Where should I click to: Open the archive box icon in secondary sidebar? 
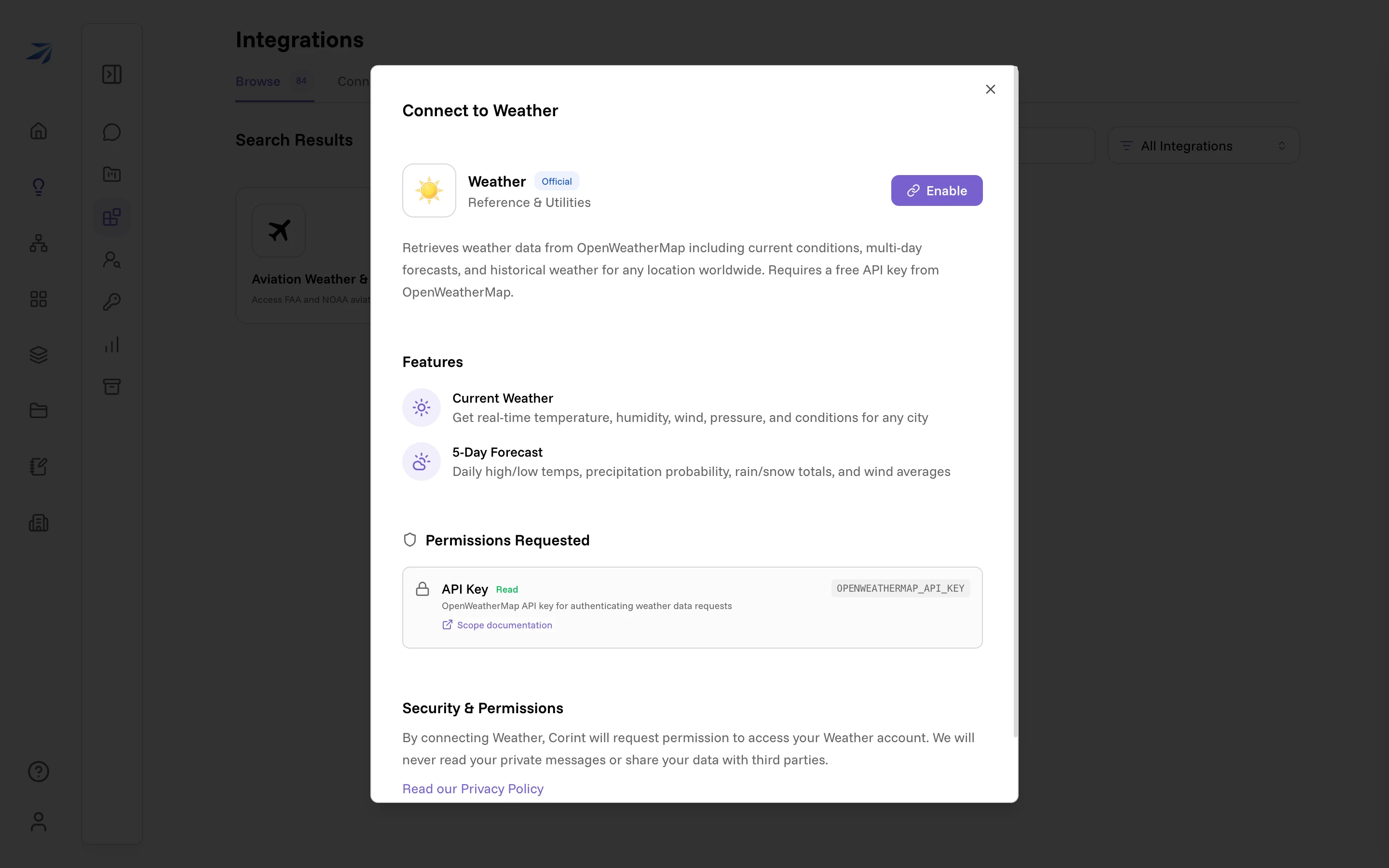coord(112,387)
